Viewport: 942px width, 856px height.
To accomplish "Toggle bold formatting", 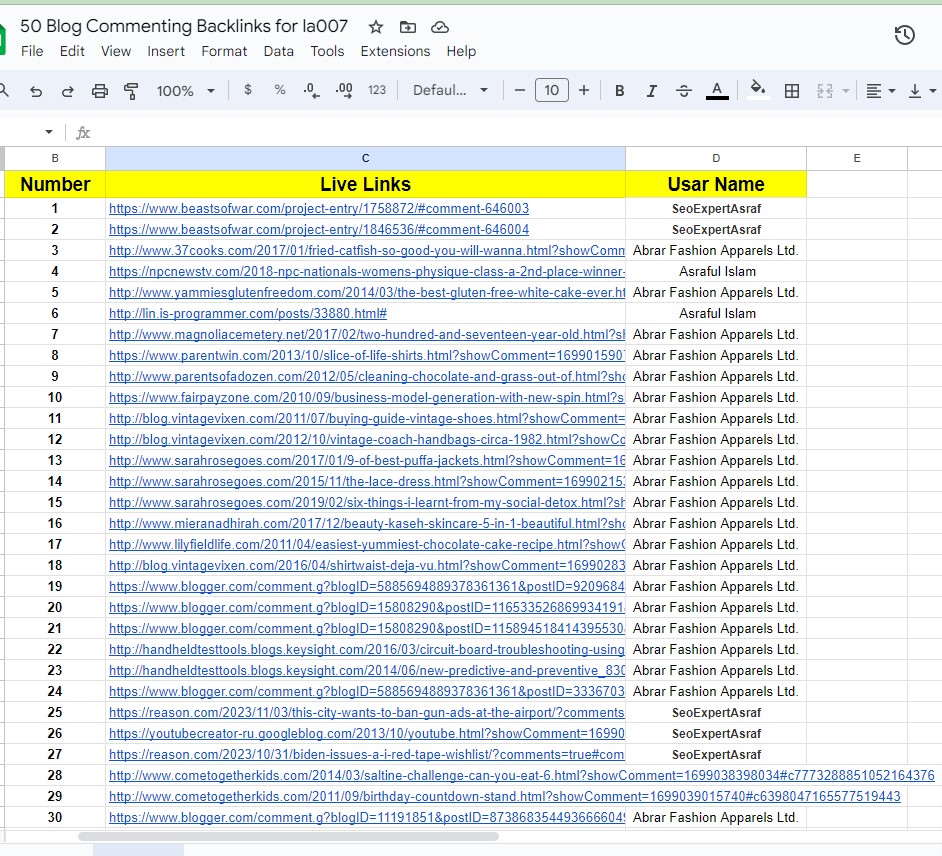I will pos(619,91).
